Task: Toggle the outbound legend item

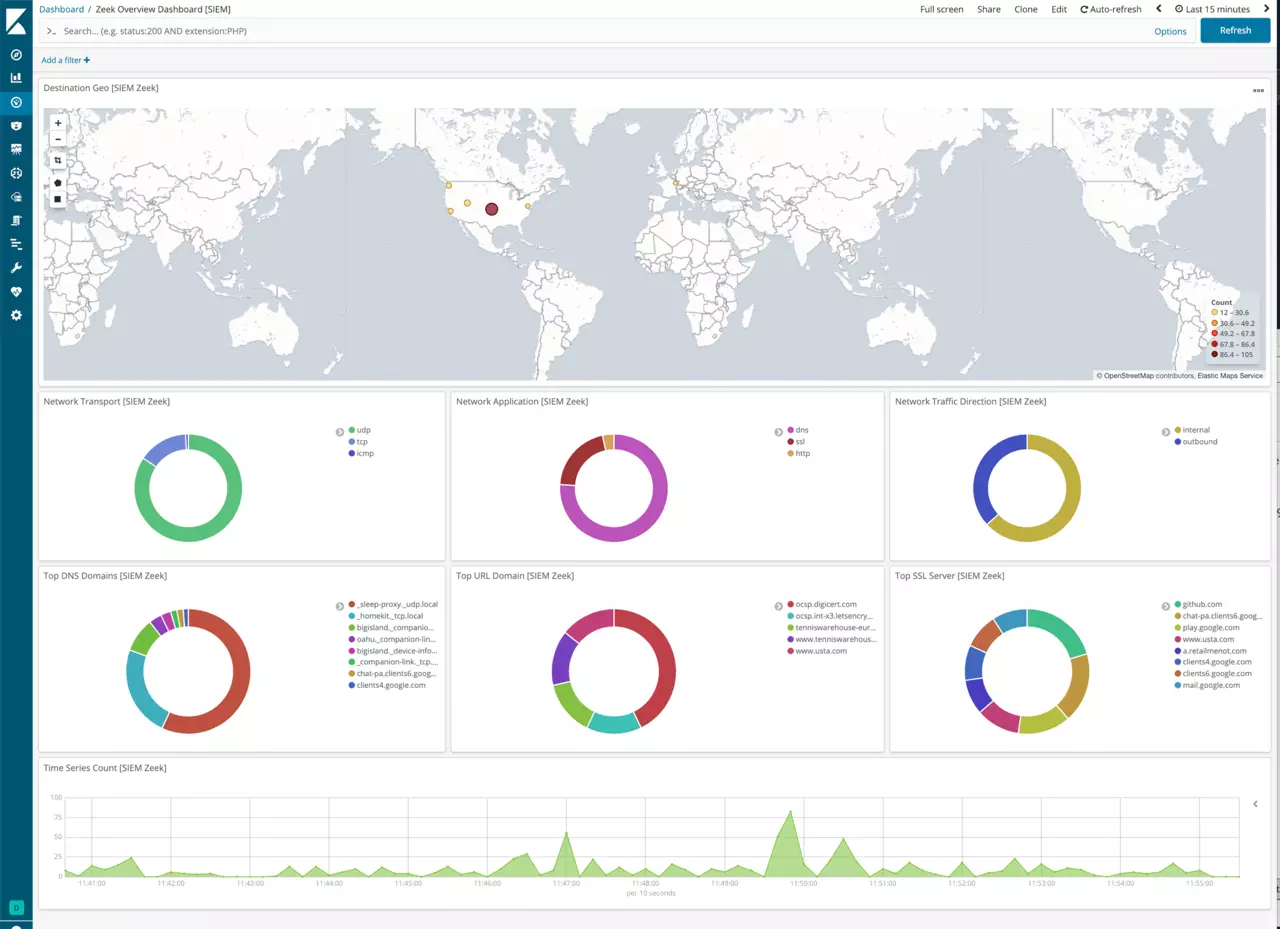Action: (1199, 442)
